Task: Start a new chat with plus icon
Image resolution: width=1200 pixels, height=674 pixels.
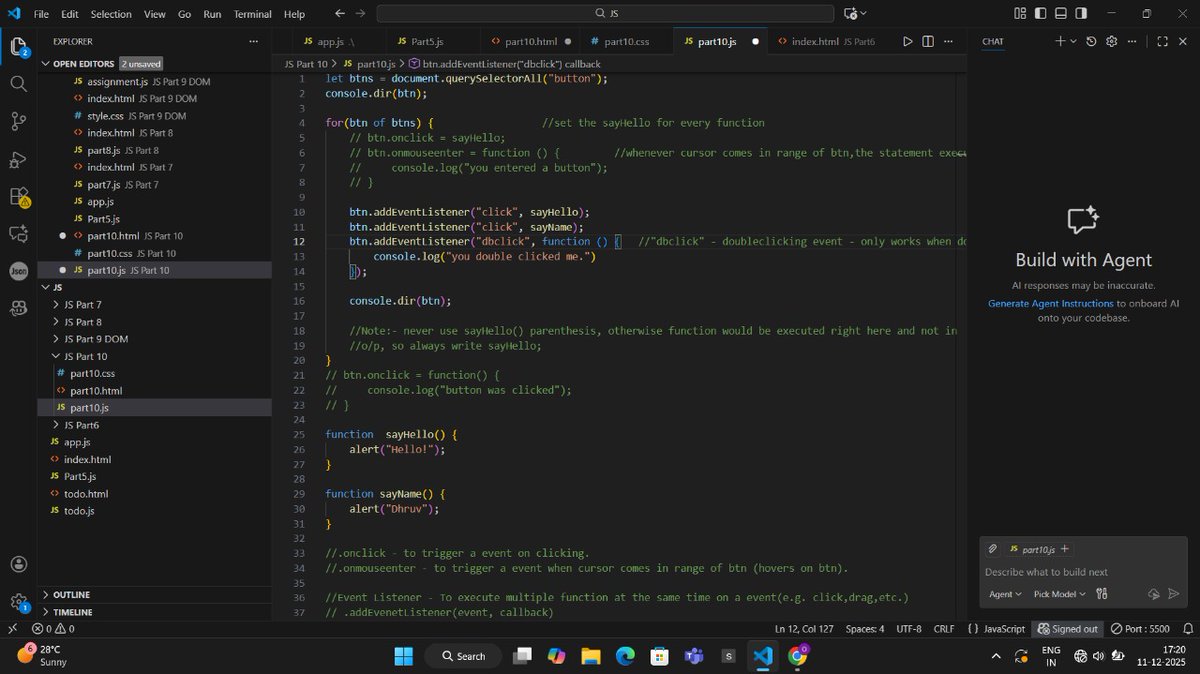Action: 1060,41
